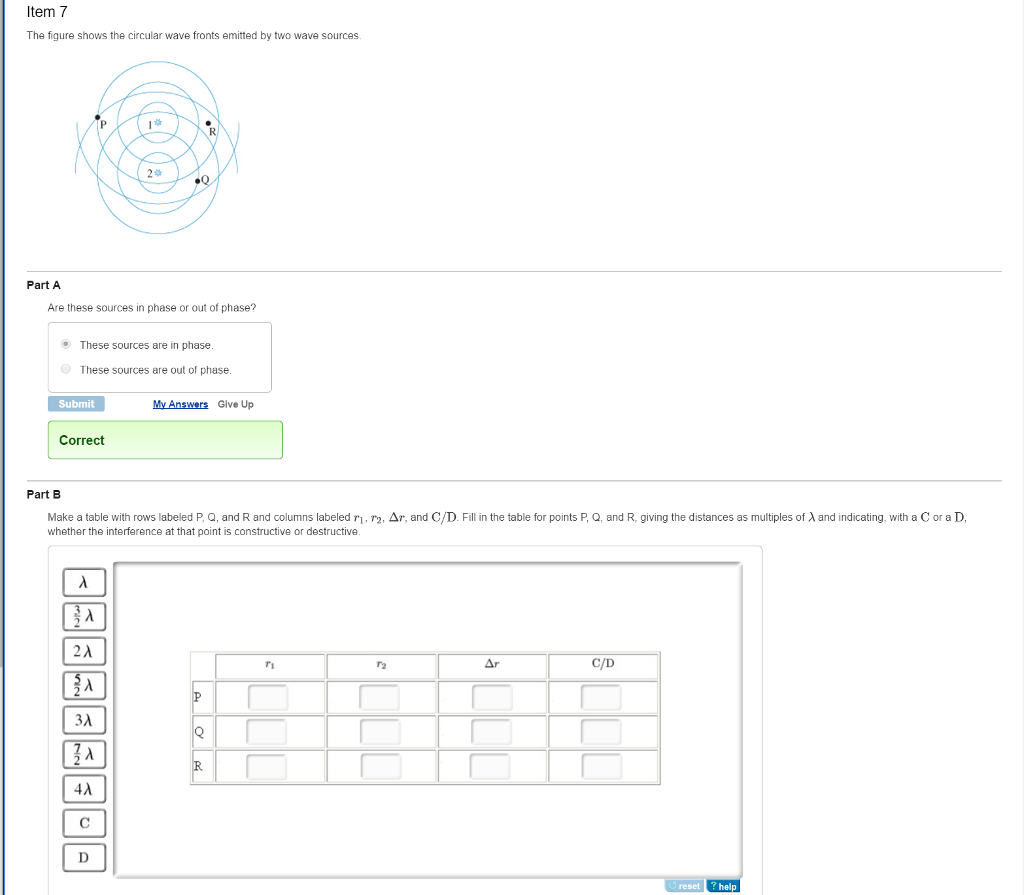Select 'These sources are in phase' option
This screenshot has height=895, width=1024.
coord(64,344)
